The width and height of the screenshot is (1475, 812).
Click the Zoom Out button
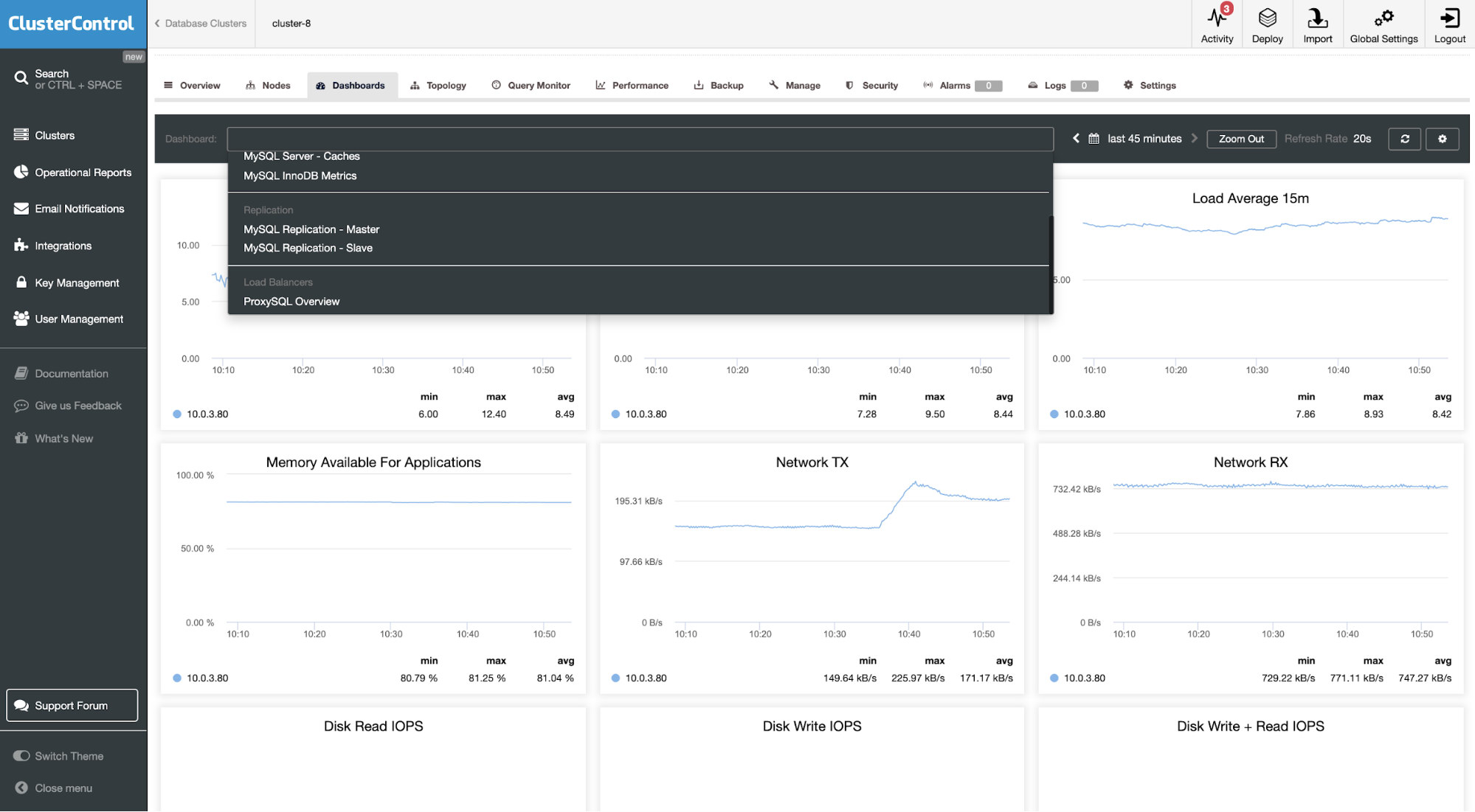click(x=1241, y=139)
